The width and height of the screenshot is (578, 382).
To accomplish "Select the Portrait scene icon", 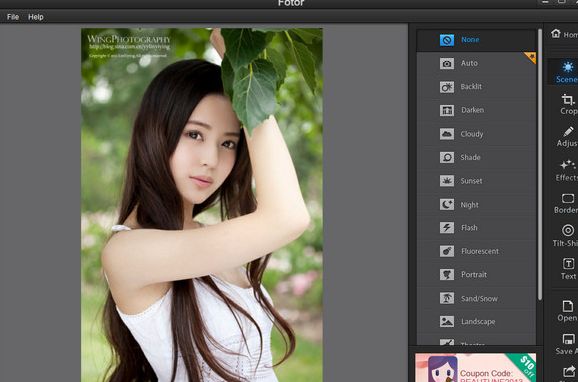I will [447, 275].
